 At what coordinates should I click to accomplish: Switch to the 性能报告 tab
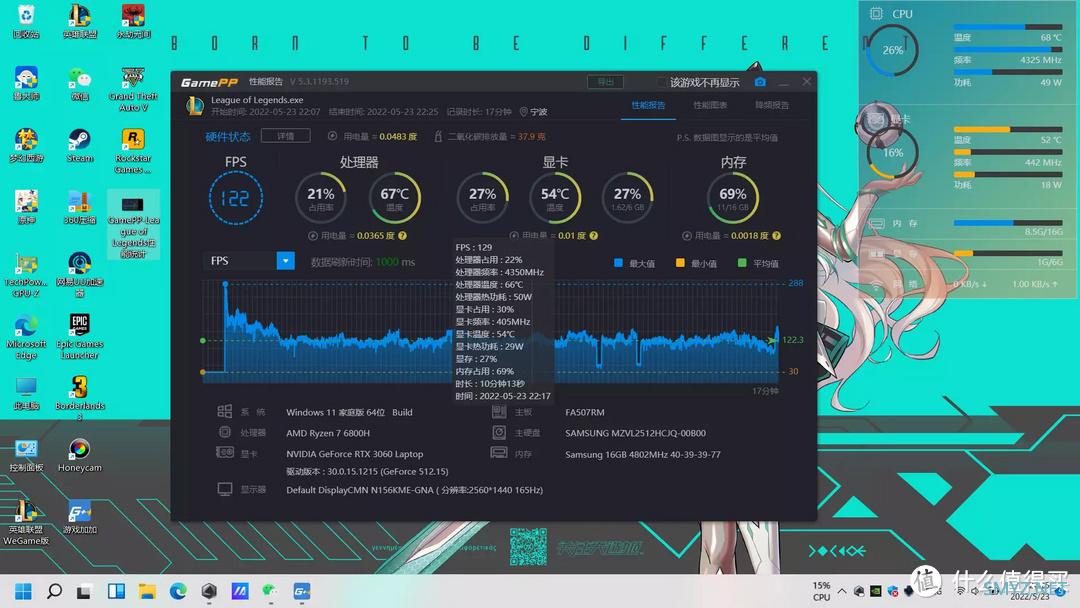coord(648,105)
